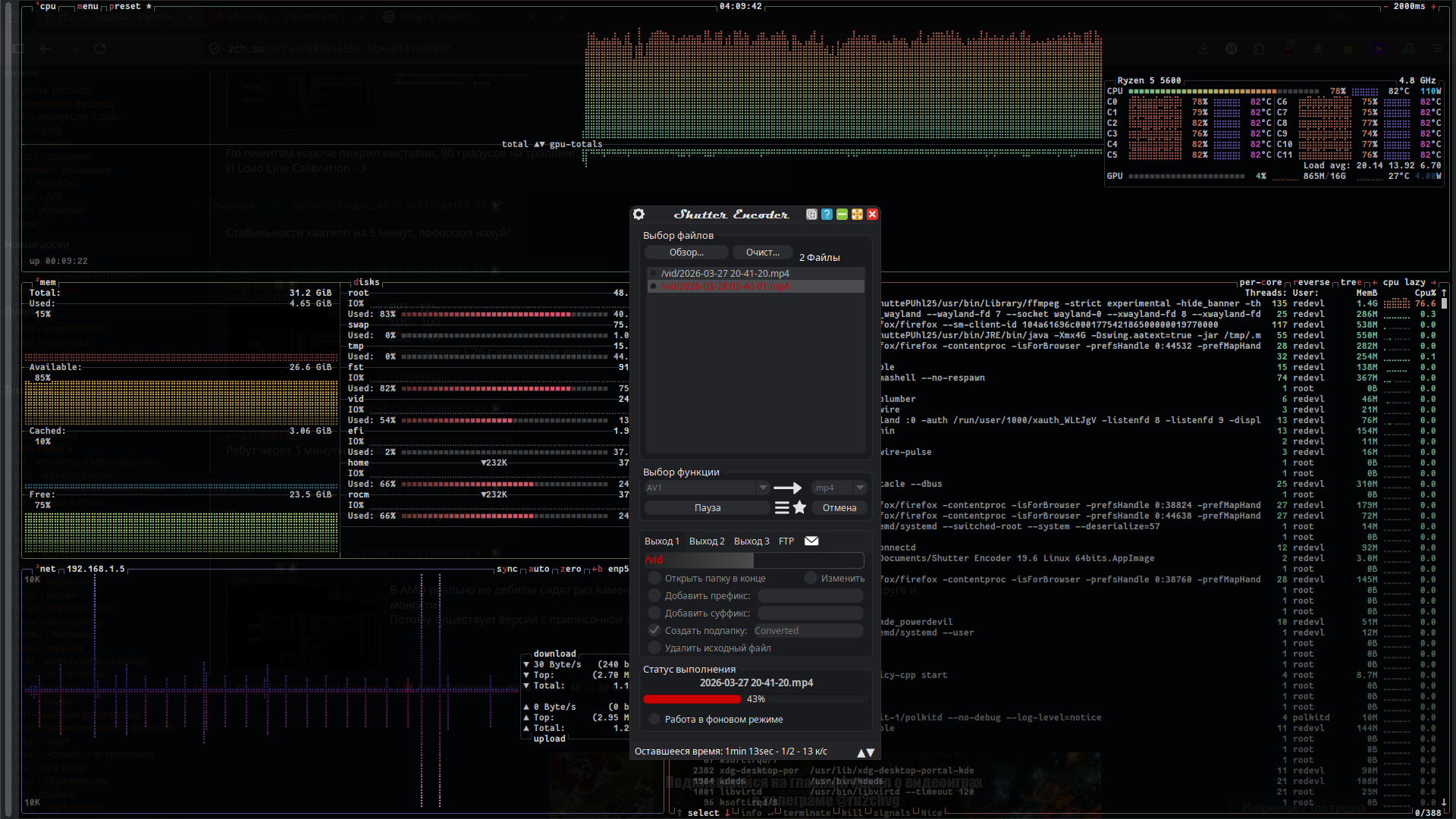This screenshot has height=819, width=1456.
Task: Open the .mp4 extension dropdown
Action: pyautogui.click(x=859, y=488)
